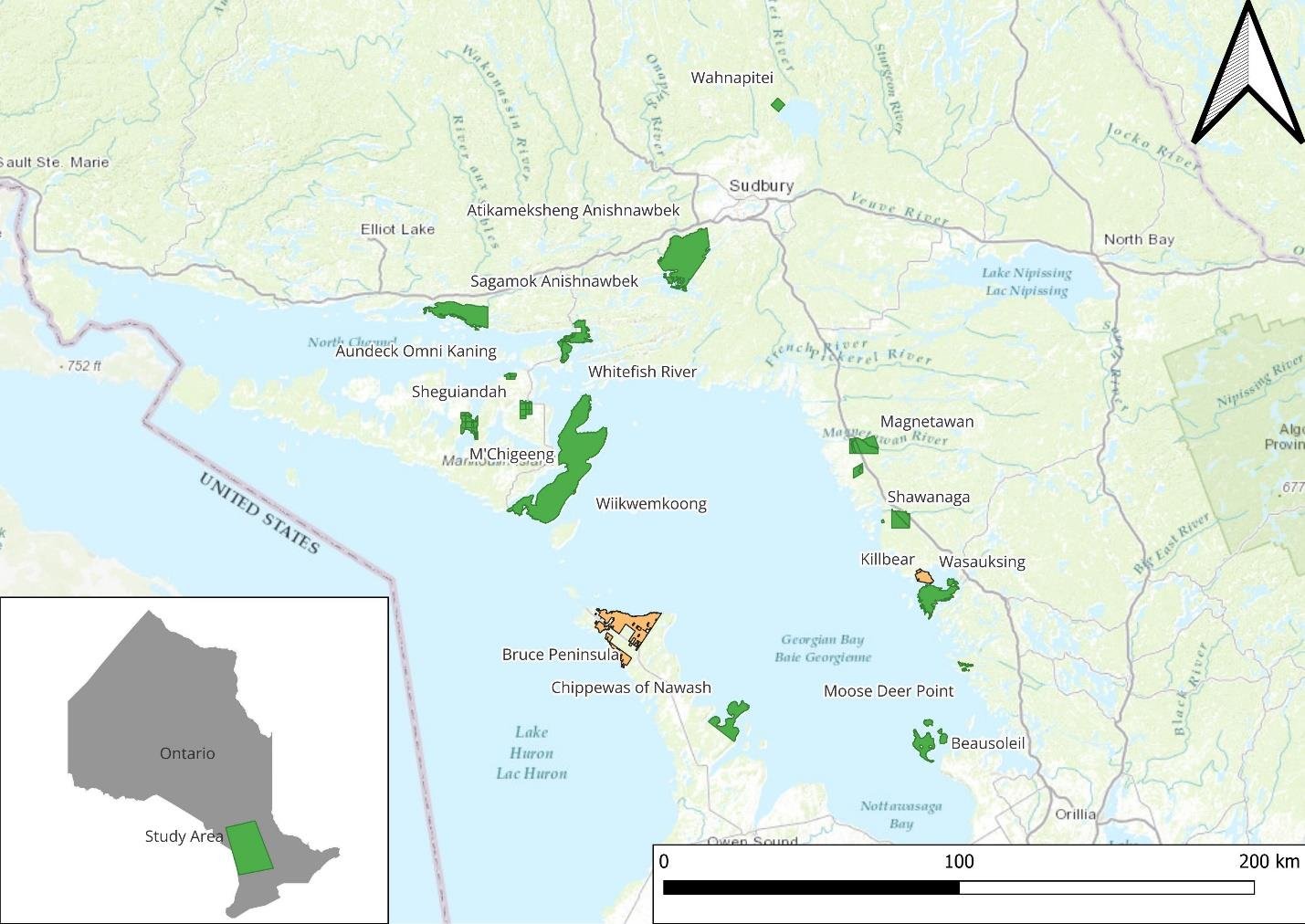Click the M'Chigeeng green polygon

tap(468, 425)
